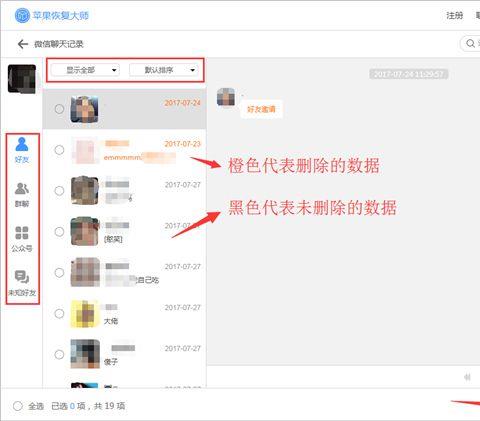
Task: Select radio for the emmmmm chat row
Action: click(x=59, y=150)
